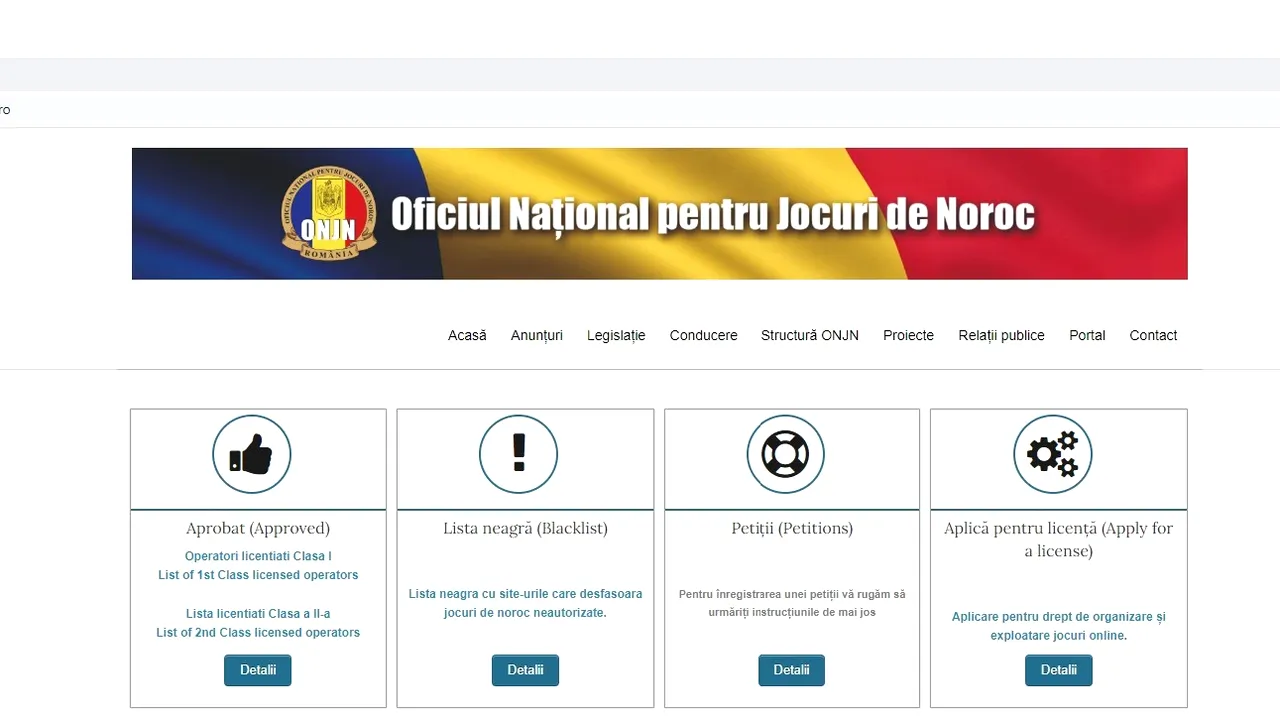
Task: Select the Proiecte menu item
Action: (x=908, y=335)
